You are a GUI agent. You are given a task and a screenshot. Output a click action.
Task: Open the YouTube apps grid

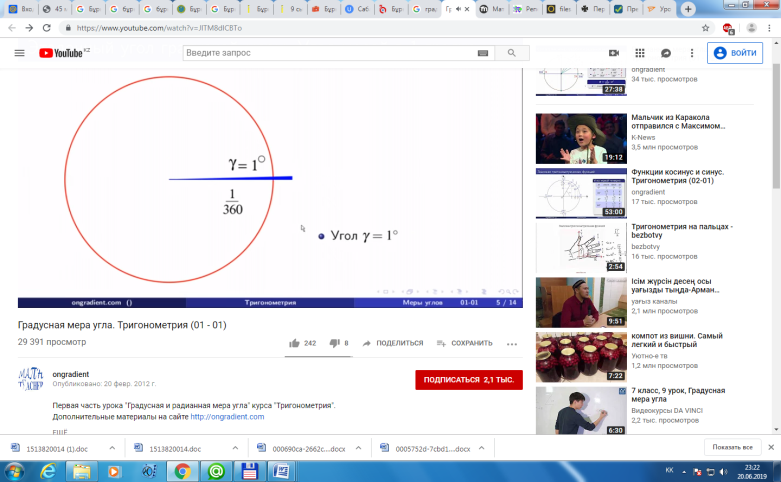pos(640,53)
